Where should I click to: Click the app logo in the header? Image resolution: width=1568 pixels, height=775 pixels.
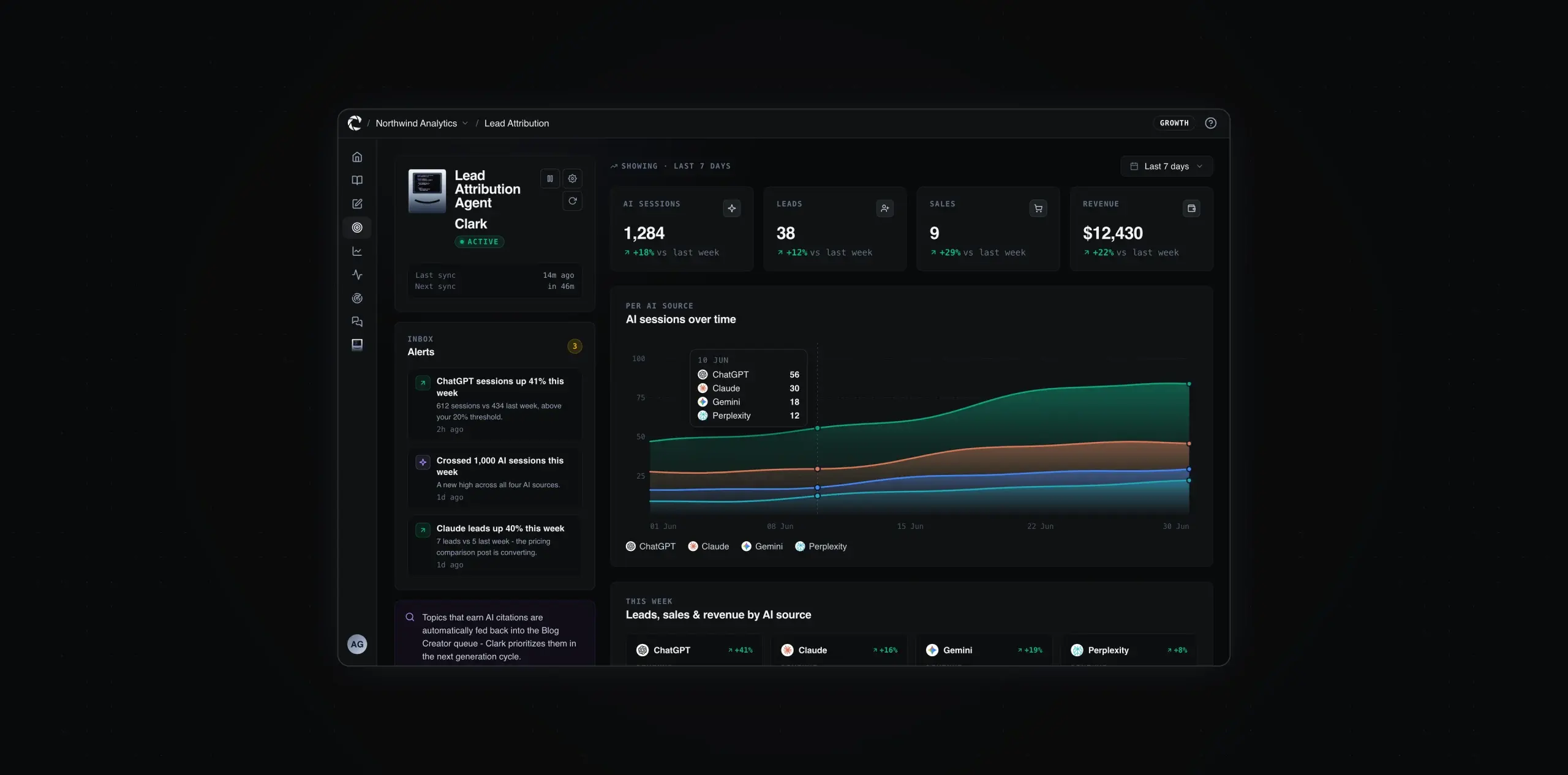[355, 123]
